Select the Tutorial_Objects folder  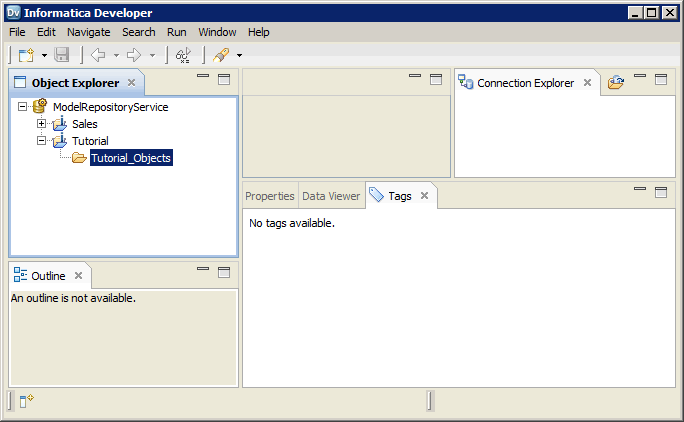(131, 158)
